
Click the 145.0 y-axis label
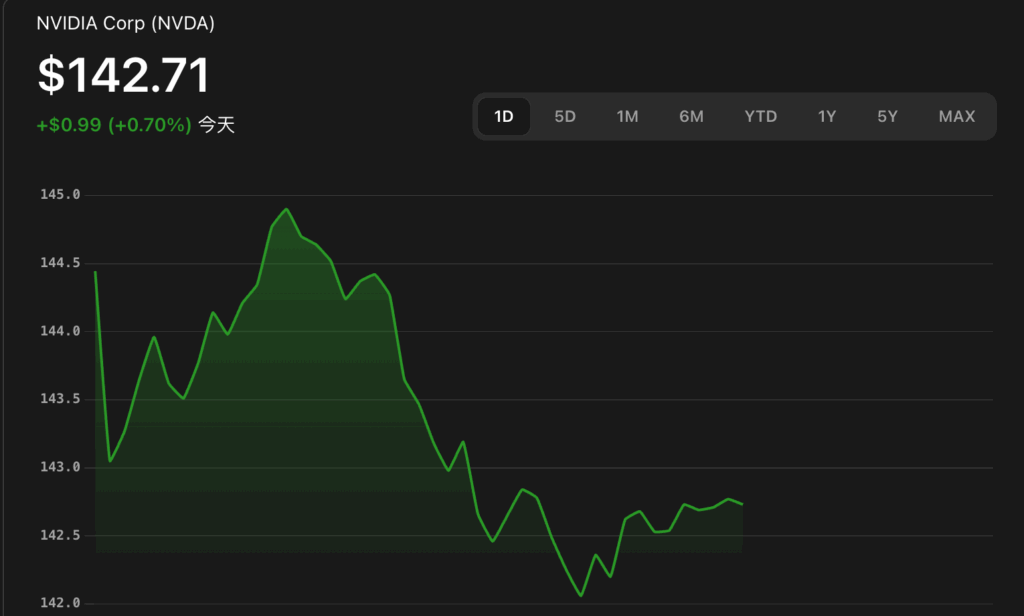pos(60,195)
